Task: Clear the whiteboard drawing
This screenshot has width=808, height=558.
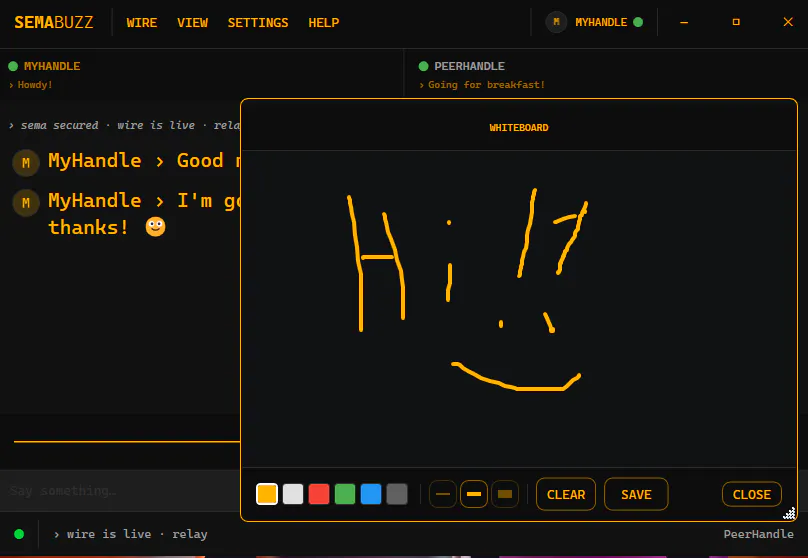Action: [x=566, y=495]
